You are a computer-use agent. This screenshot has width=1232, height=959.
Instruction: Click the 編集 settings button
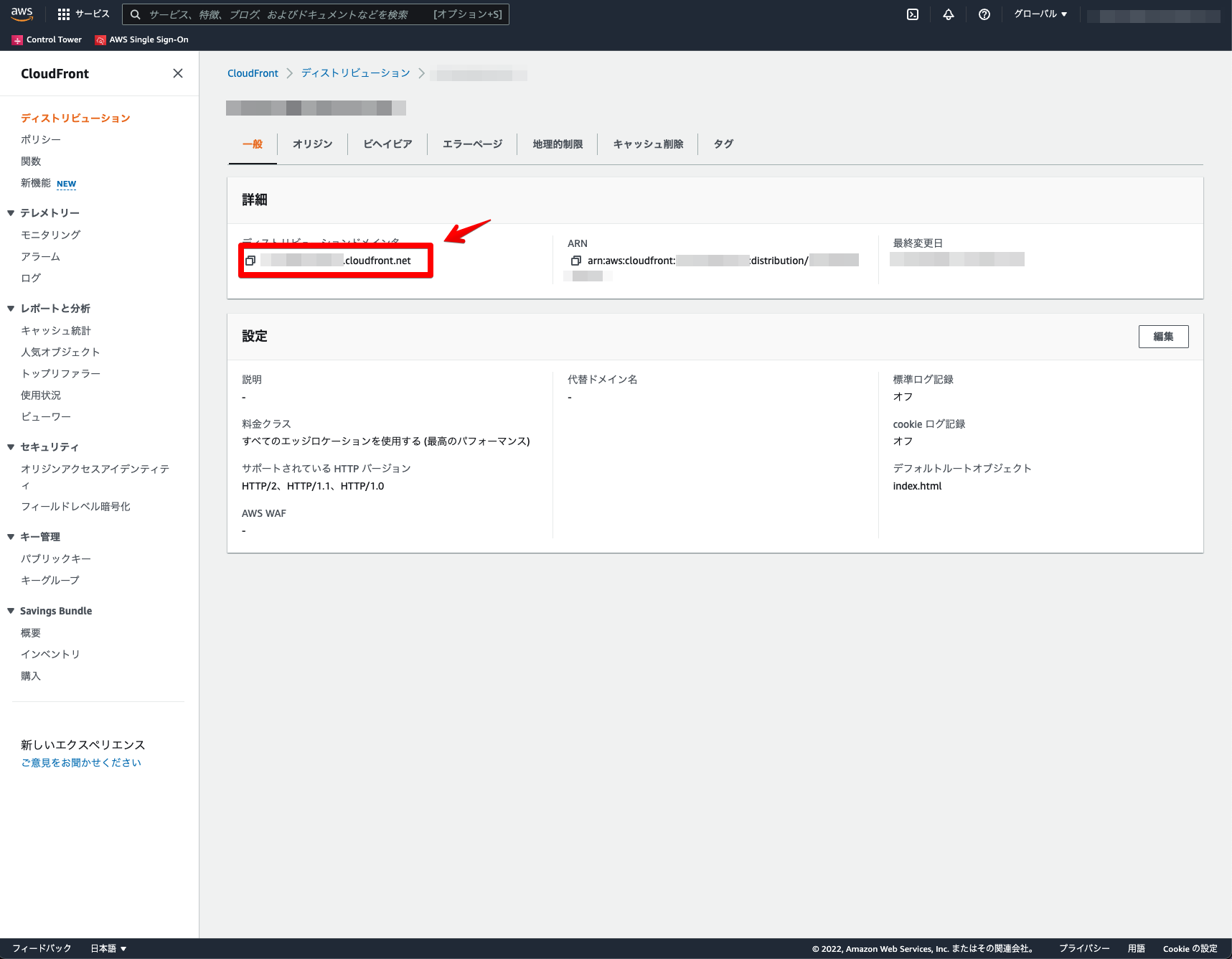1163,337
